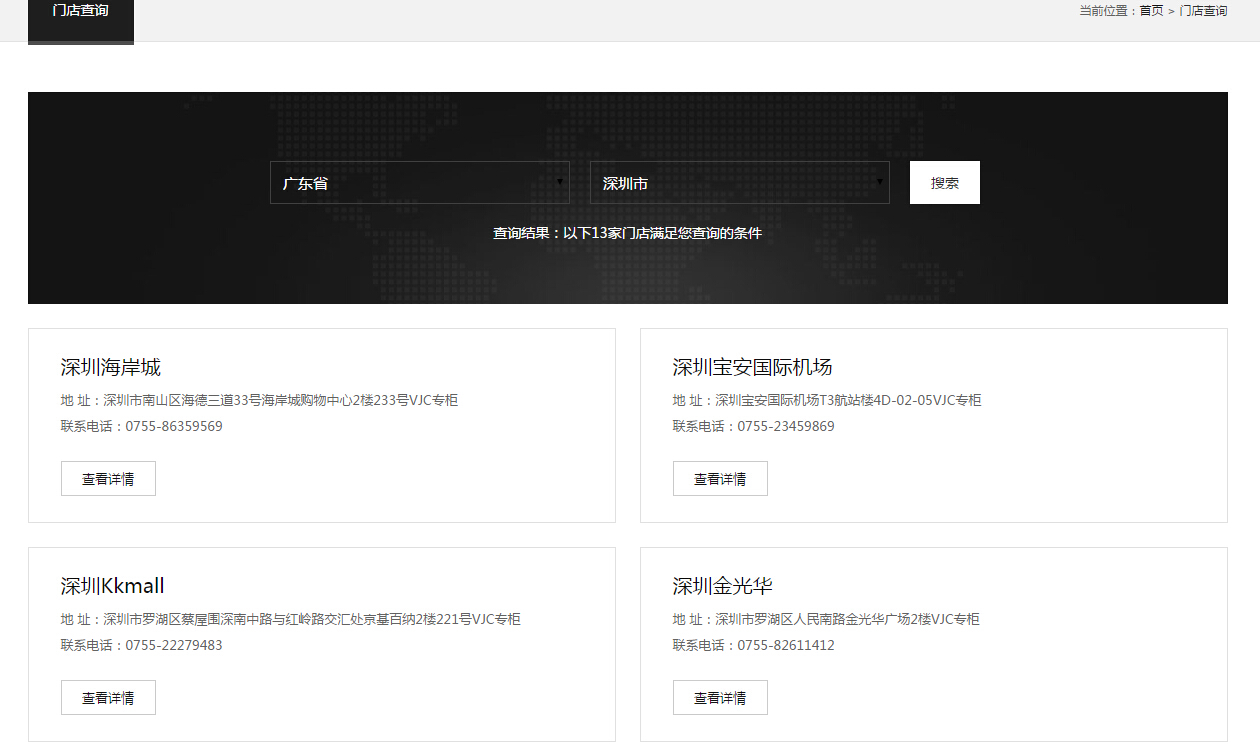Viewport: 1260px width, 748px height.
Task: Select the T3航站楼 airport address line
Action: click(827, 400)
